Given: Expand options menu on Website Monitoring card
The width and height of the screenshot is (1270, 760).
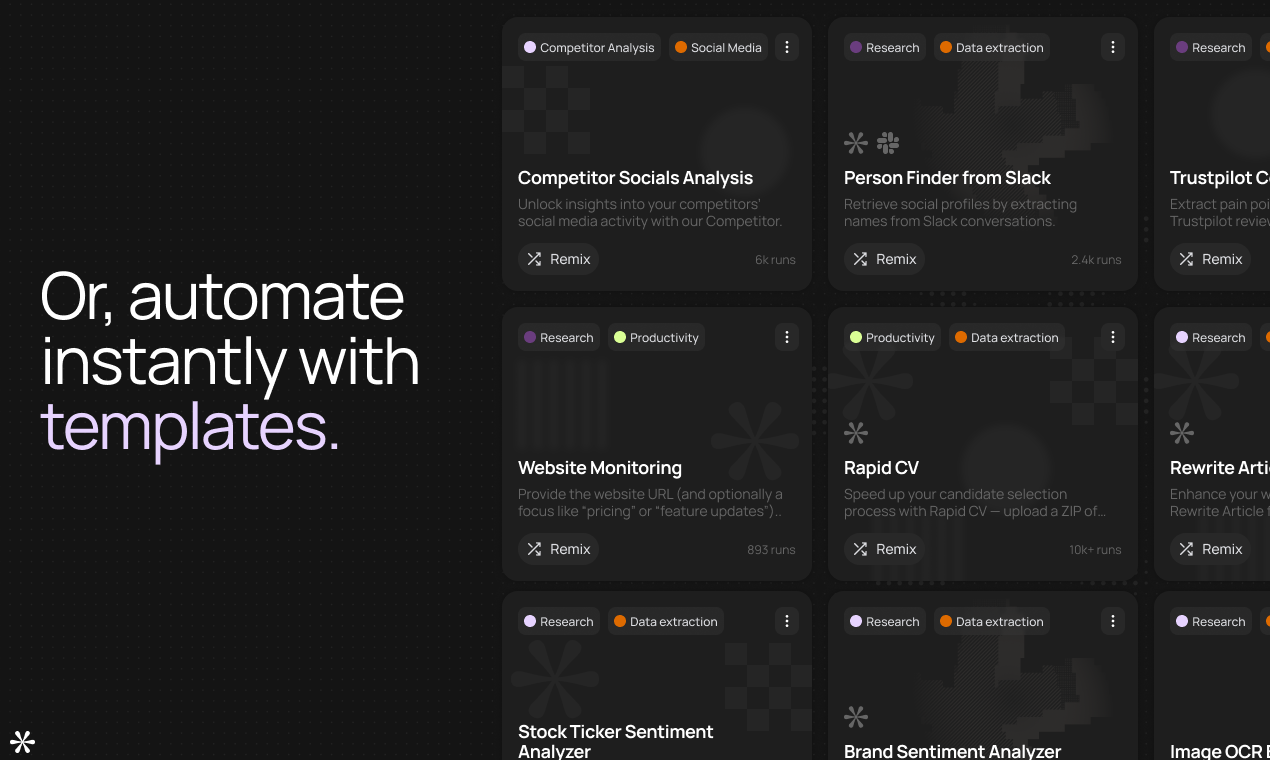Looking at the screenshot, I should (787, 338).
